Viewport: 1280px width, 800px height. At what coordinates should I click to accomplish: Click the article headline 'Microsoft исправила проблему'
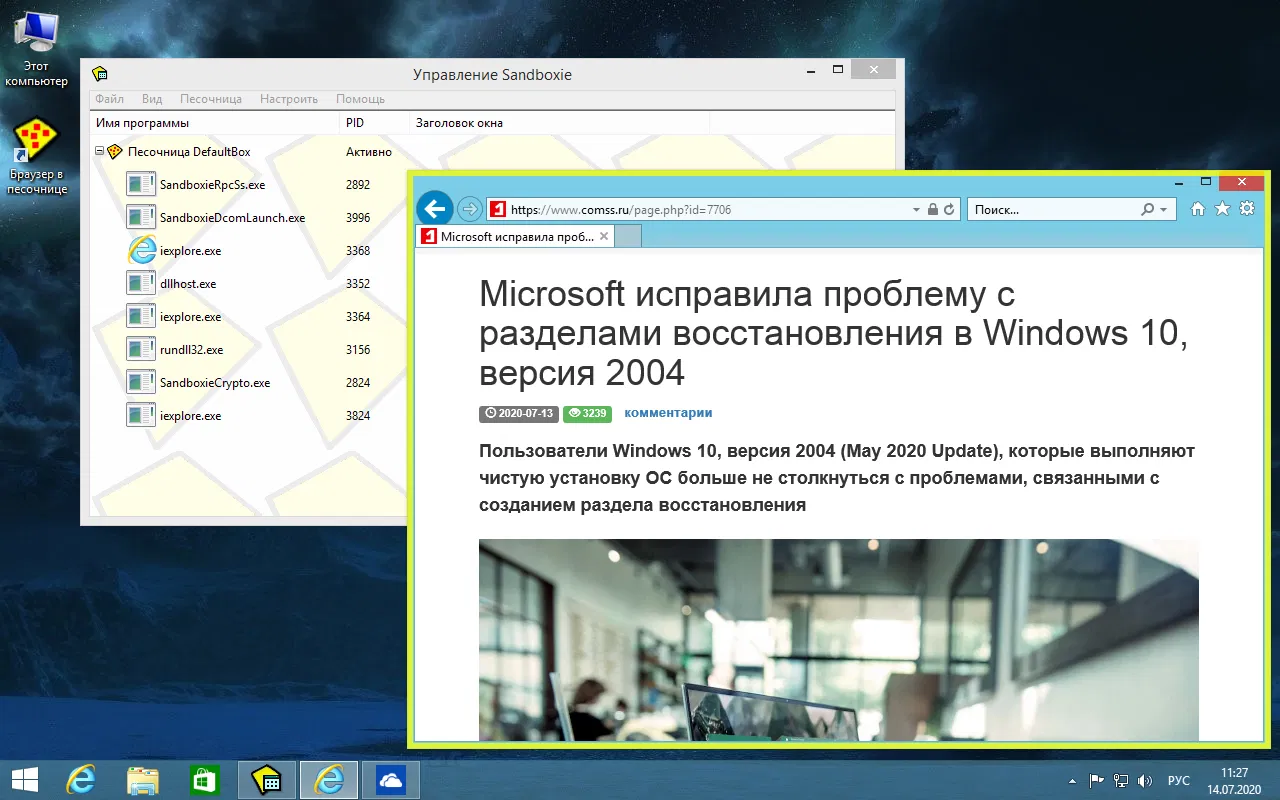(834, 334)
